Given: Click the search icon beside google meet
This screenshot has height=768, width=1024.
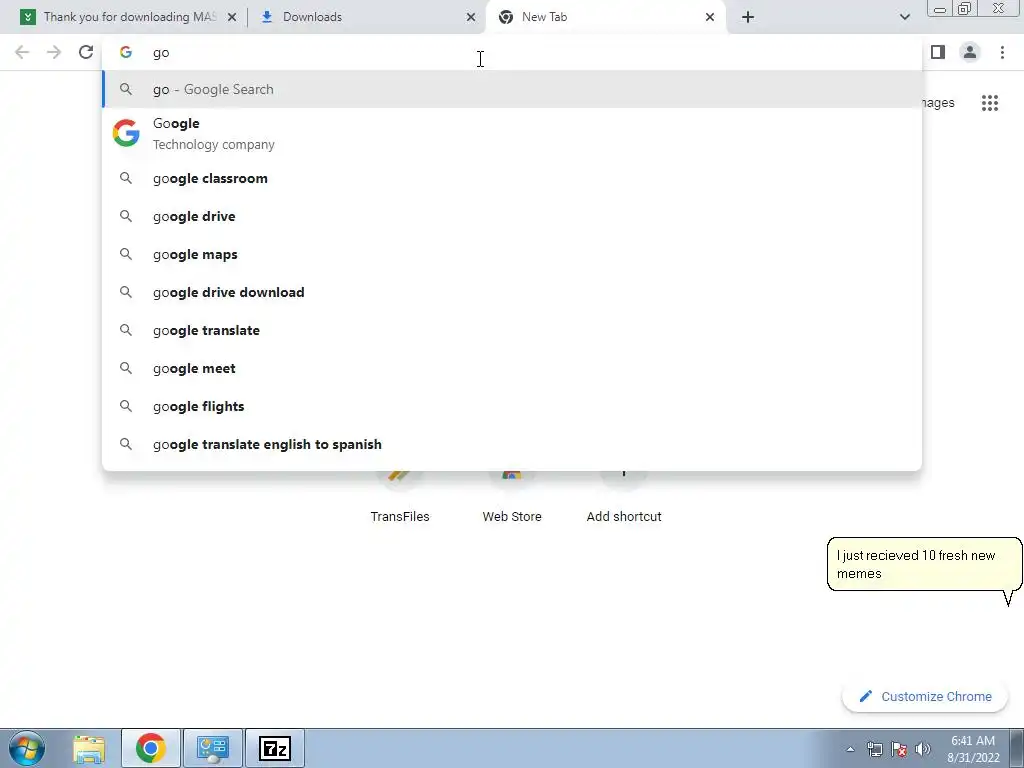Looking at the screenshot, I should pyautogui.click(x=126, y=368).
